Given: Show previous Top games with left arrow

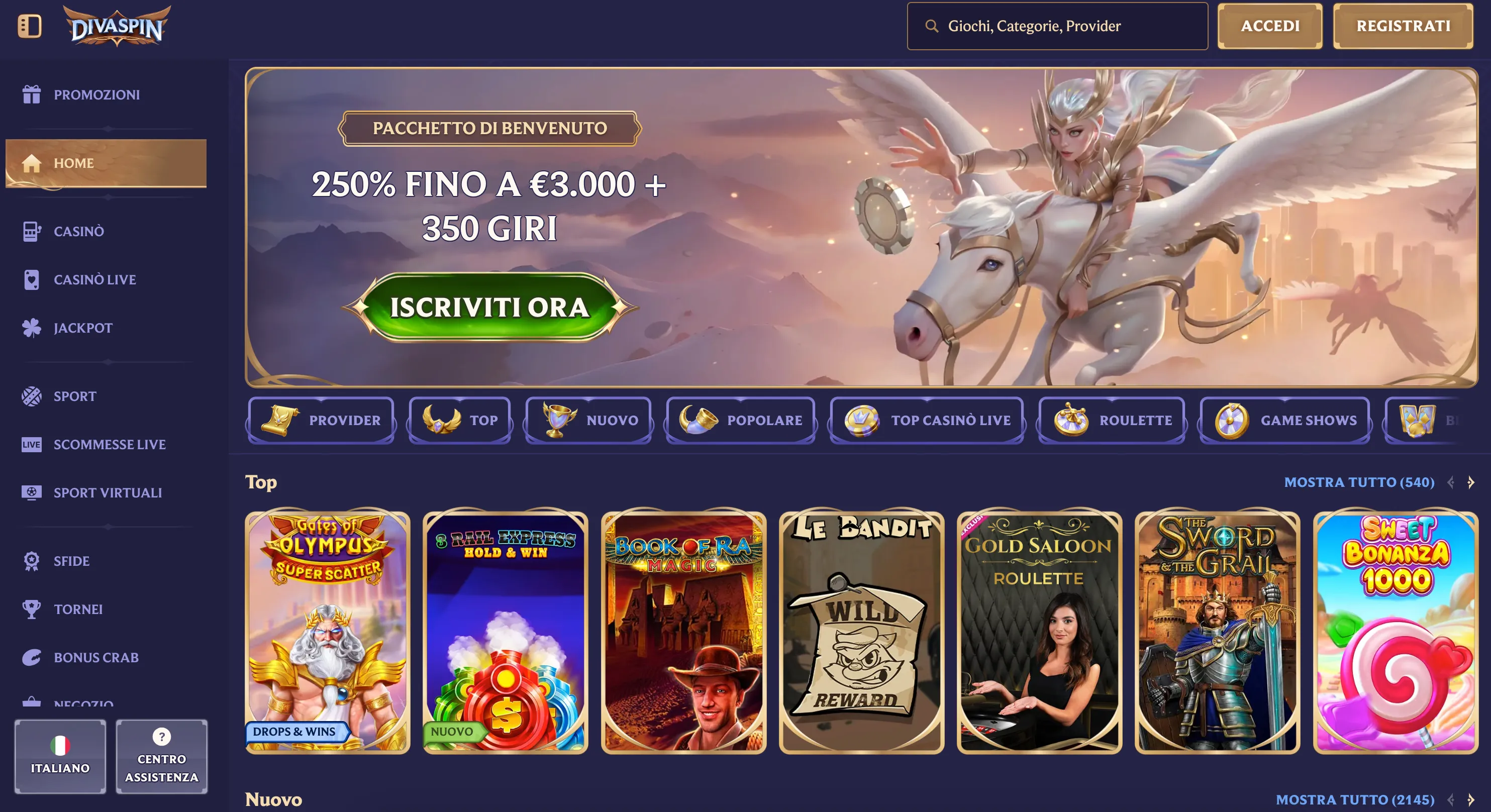Looking at the screenshot, I should (1450, 482).
